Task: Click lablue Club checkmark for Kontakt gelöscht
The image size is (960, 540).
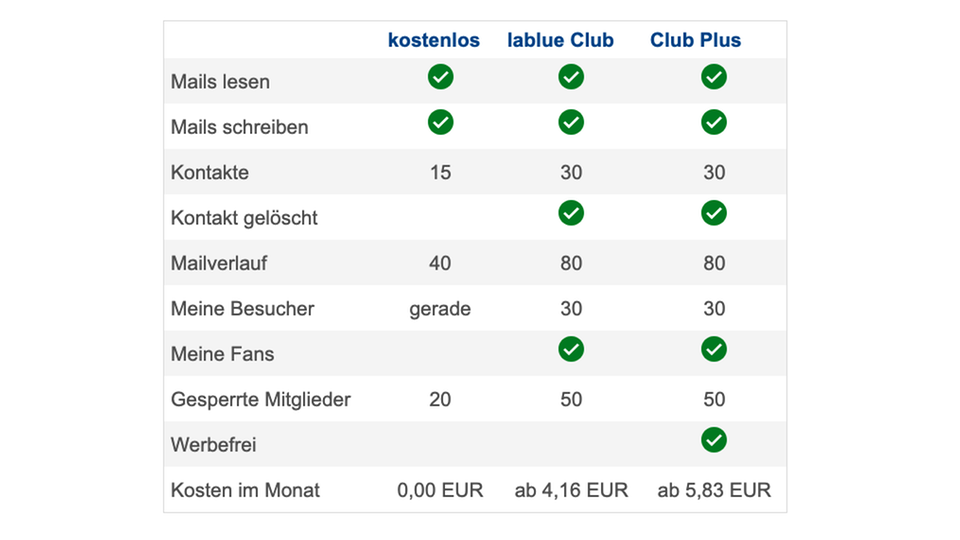Action: pyautogui.click(x=571, y=213)
